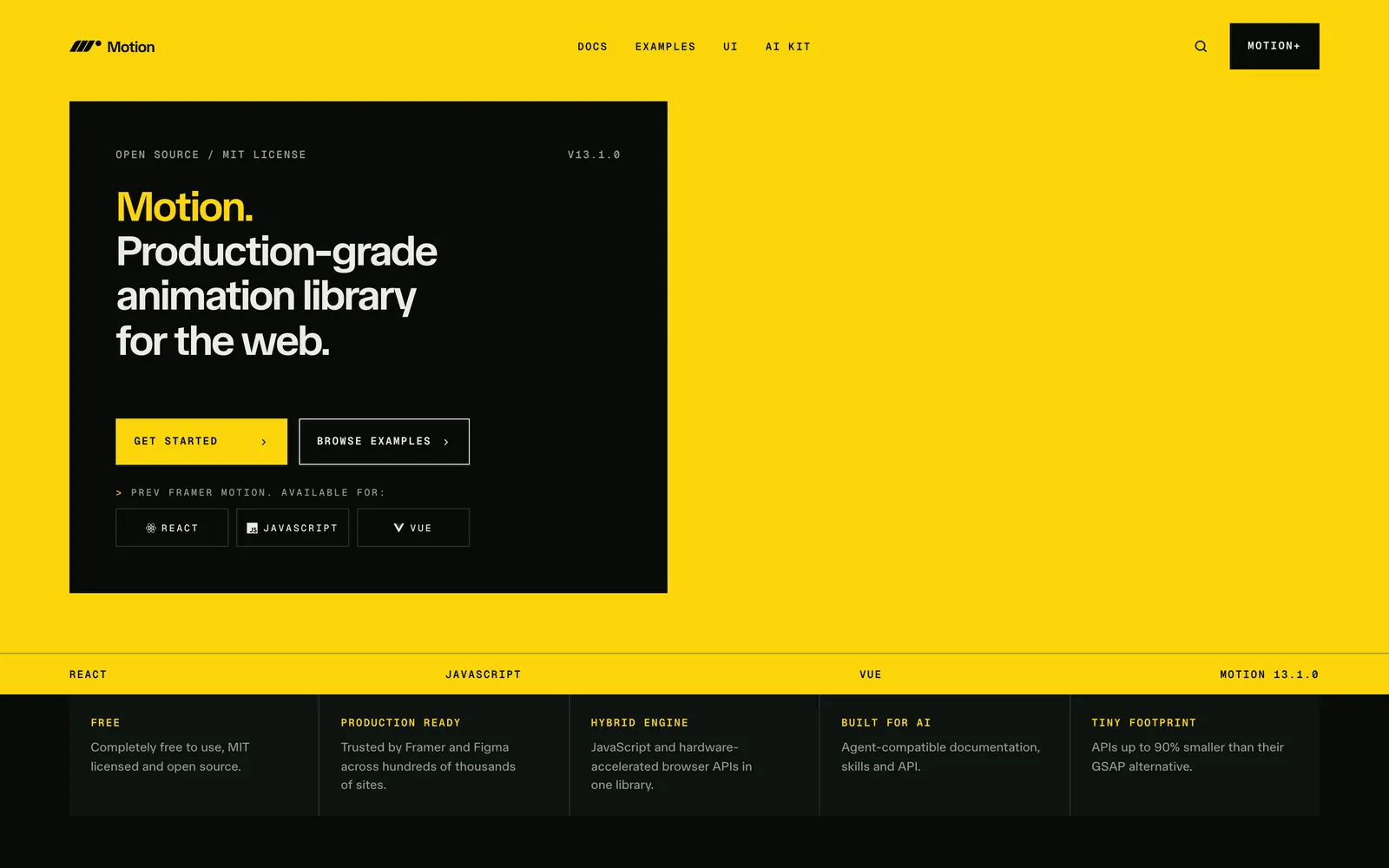This screenshot has height=868, width=1389.
Task: Click the Built for AI card heading
Action: [886, 723]
